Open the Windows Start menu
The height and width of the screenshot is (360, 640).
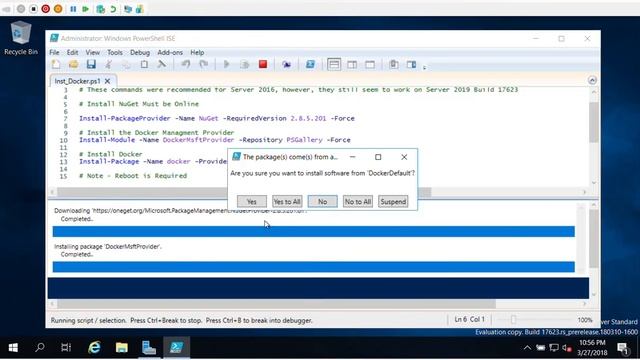tap(13, 347)
